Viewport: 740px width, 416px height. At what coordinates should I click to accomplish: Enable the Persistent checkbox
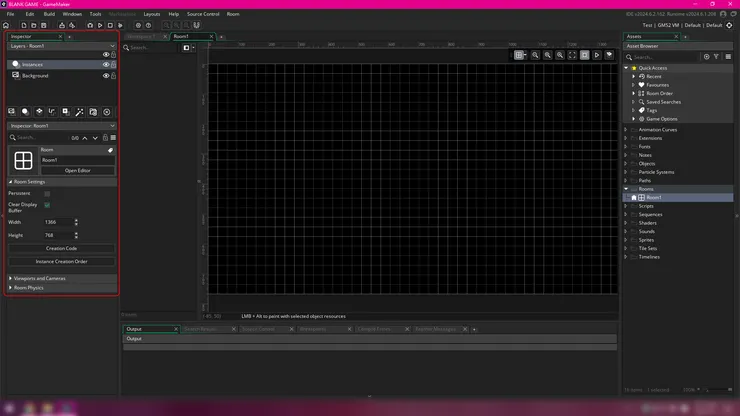click(x=47, y=193)
